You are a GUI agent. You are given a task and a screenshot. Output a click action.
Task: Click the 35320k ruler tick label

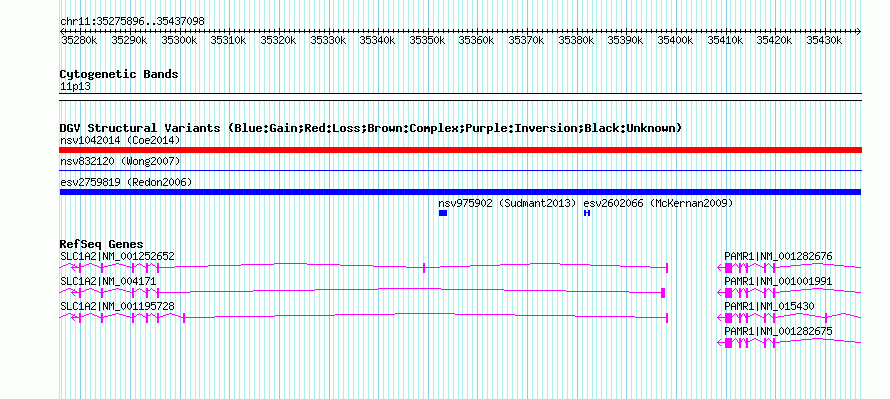[278, 40]
